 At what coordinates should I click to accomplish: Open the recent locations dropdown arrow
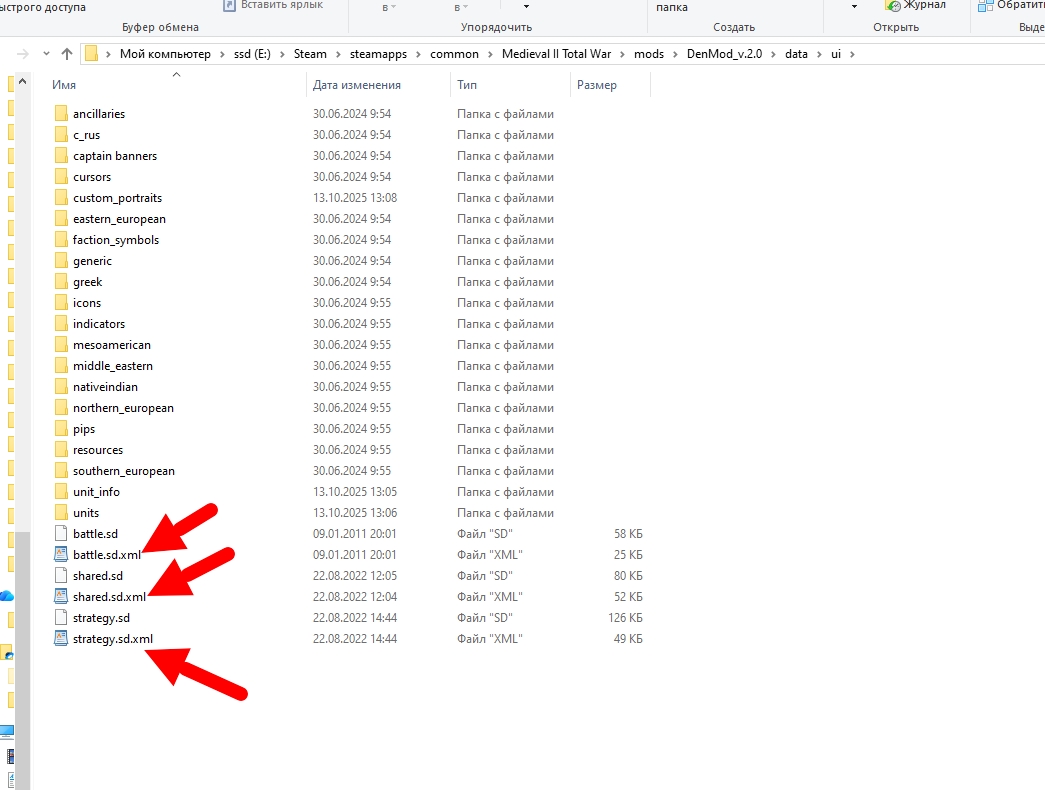[46, 54]
